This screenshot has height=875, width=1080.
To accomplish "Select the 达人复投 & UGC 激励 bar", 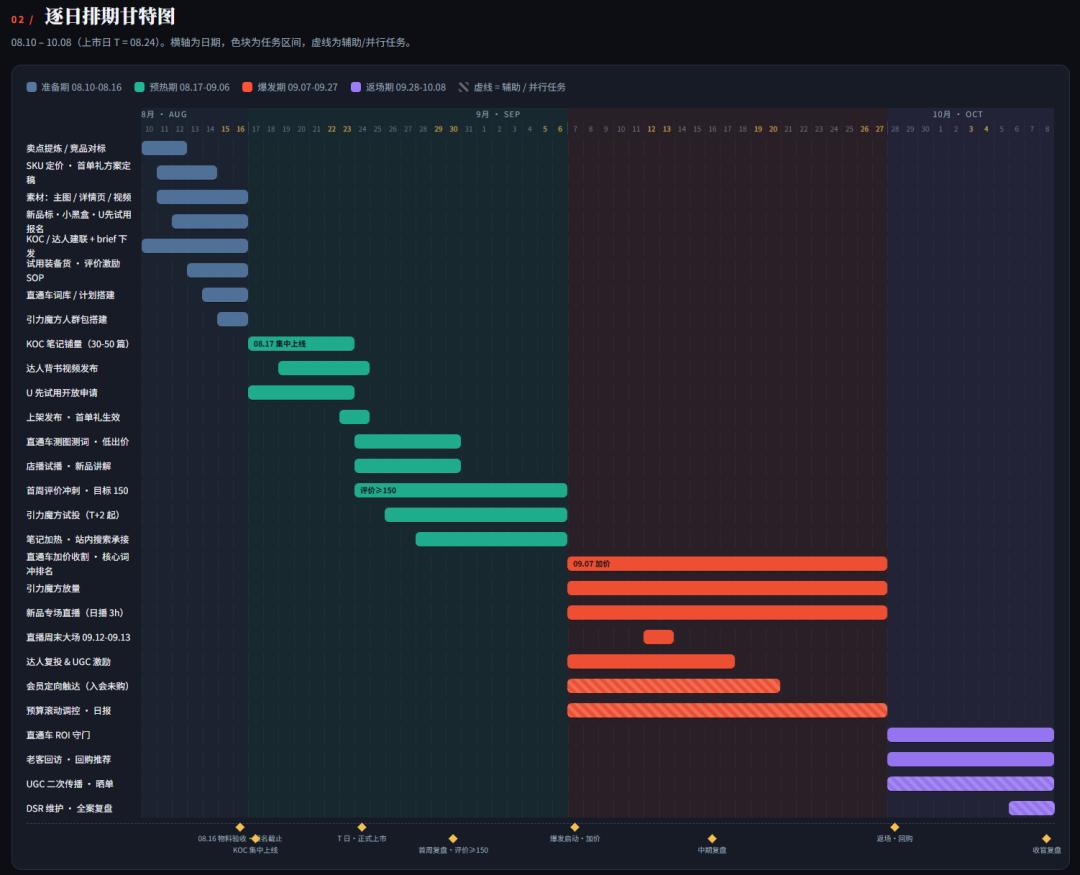I will pos(651,661).
